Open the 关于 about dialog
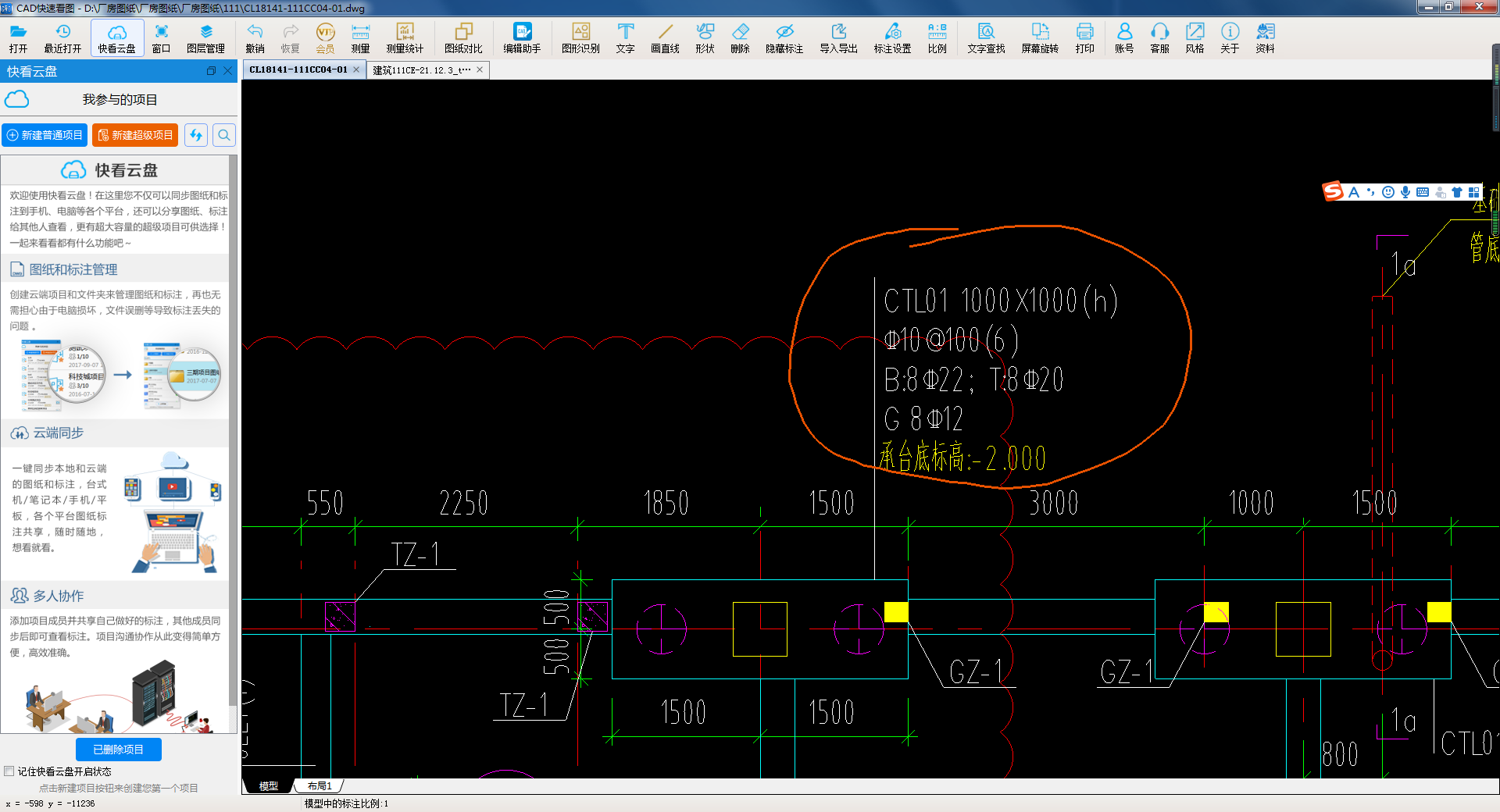The image size is (1500, 812). pyautogui.click(x=1230, y=37)
